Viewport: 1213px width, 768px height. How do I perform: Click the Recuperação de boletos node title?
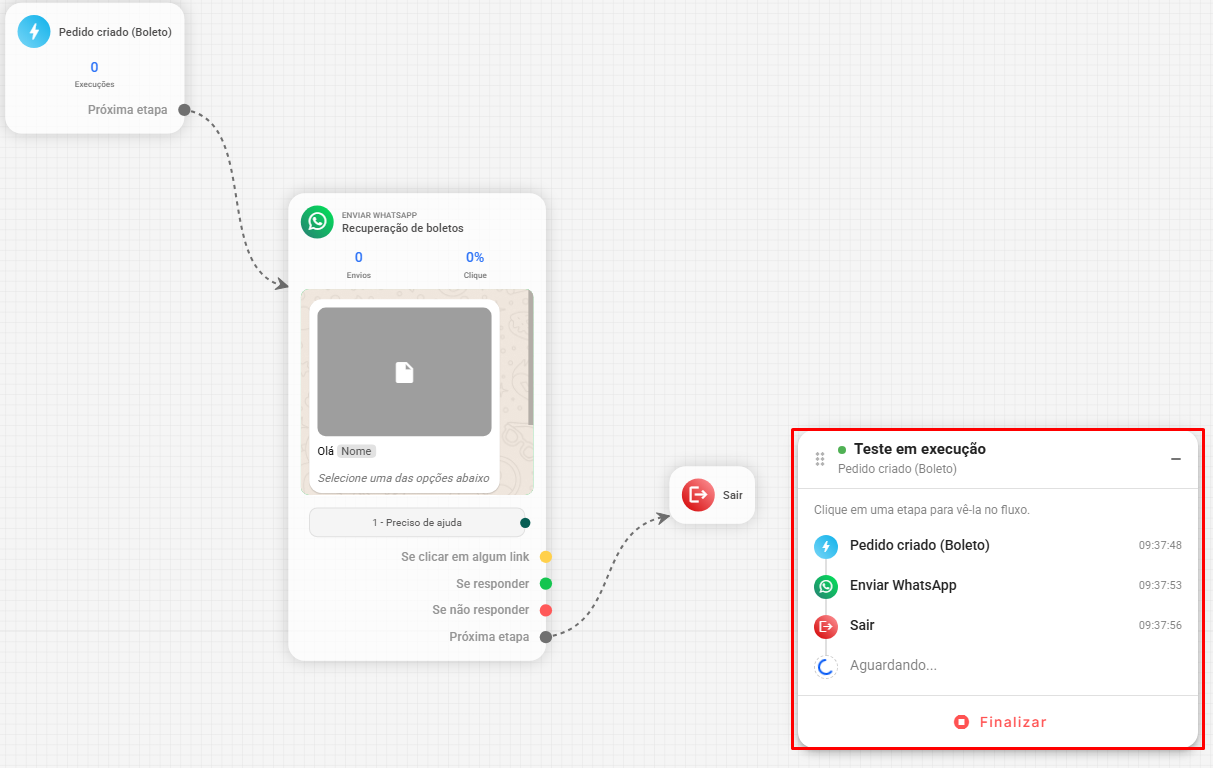coord(403,228)
